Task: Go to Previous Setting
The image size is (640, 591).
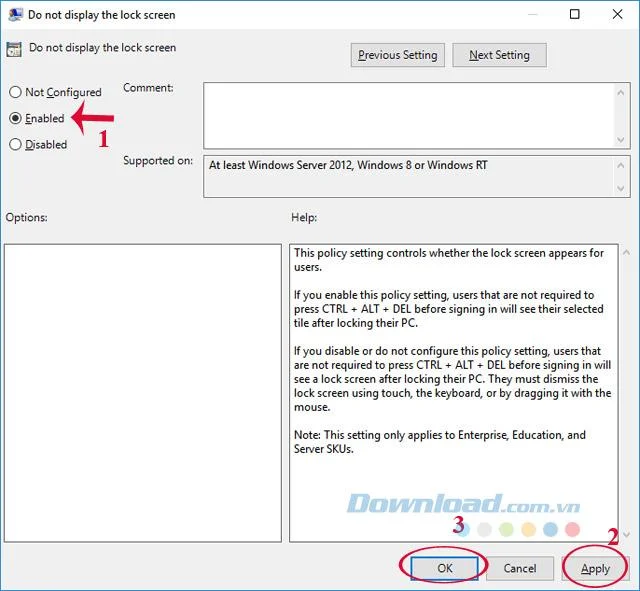Action: click(398, 55)
